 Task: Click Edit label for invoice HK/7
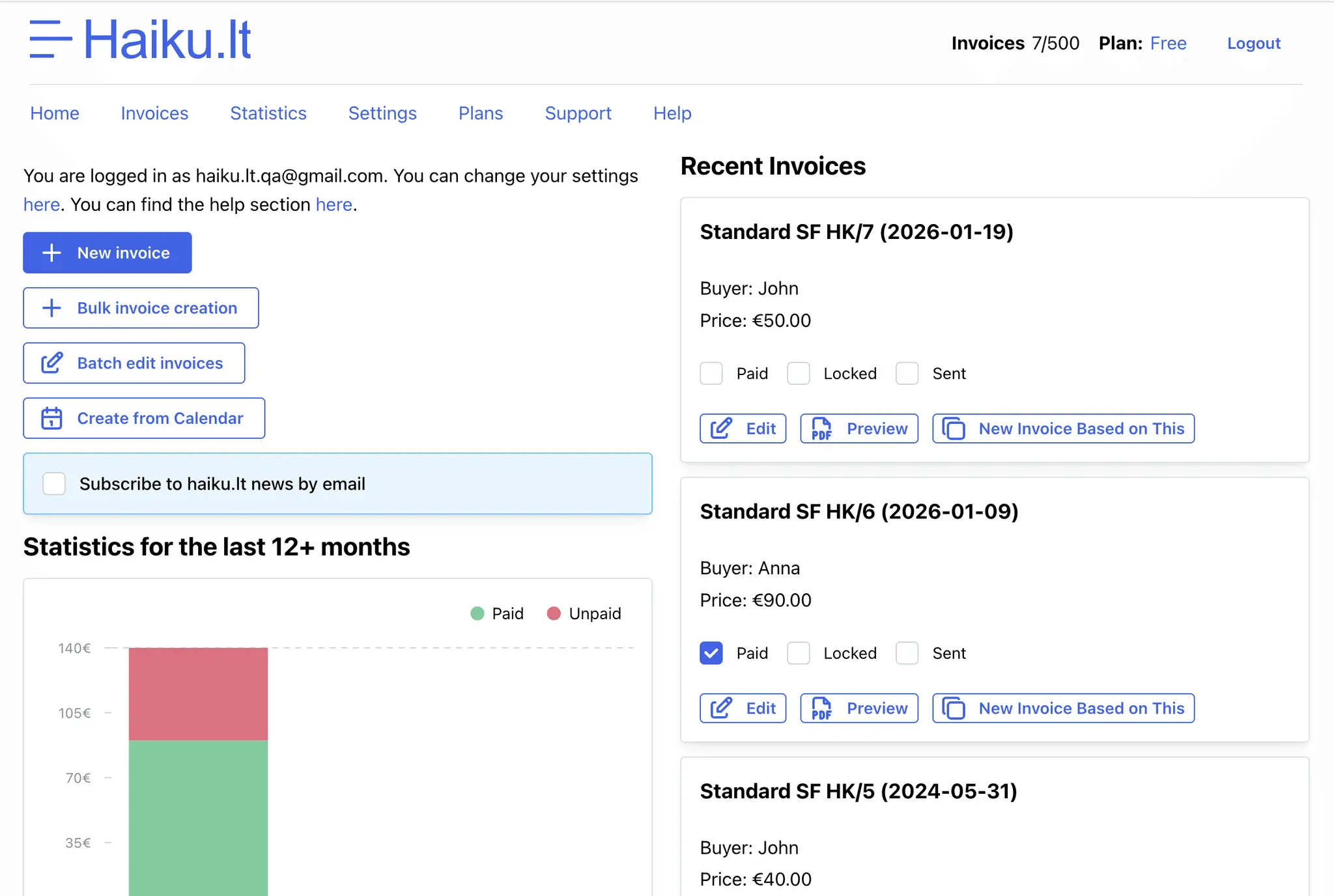[761, 428]
